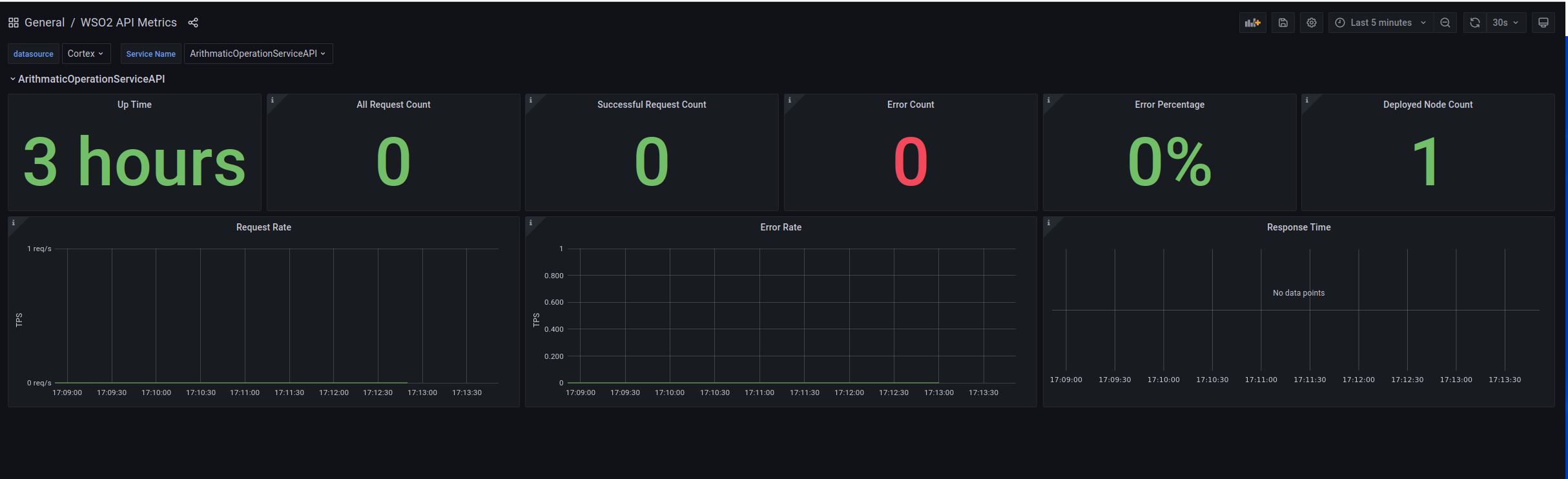The image size is (1568, 479).
Task: Open dashboard settings gear icon
Action: click(1312, 23)
